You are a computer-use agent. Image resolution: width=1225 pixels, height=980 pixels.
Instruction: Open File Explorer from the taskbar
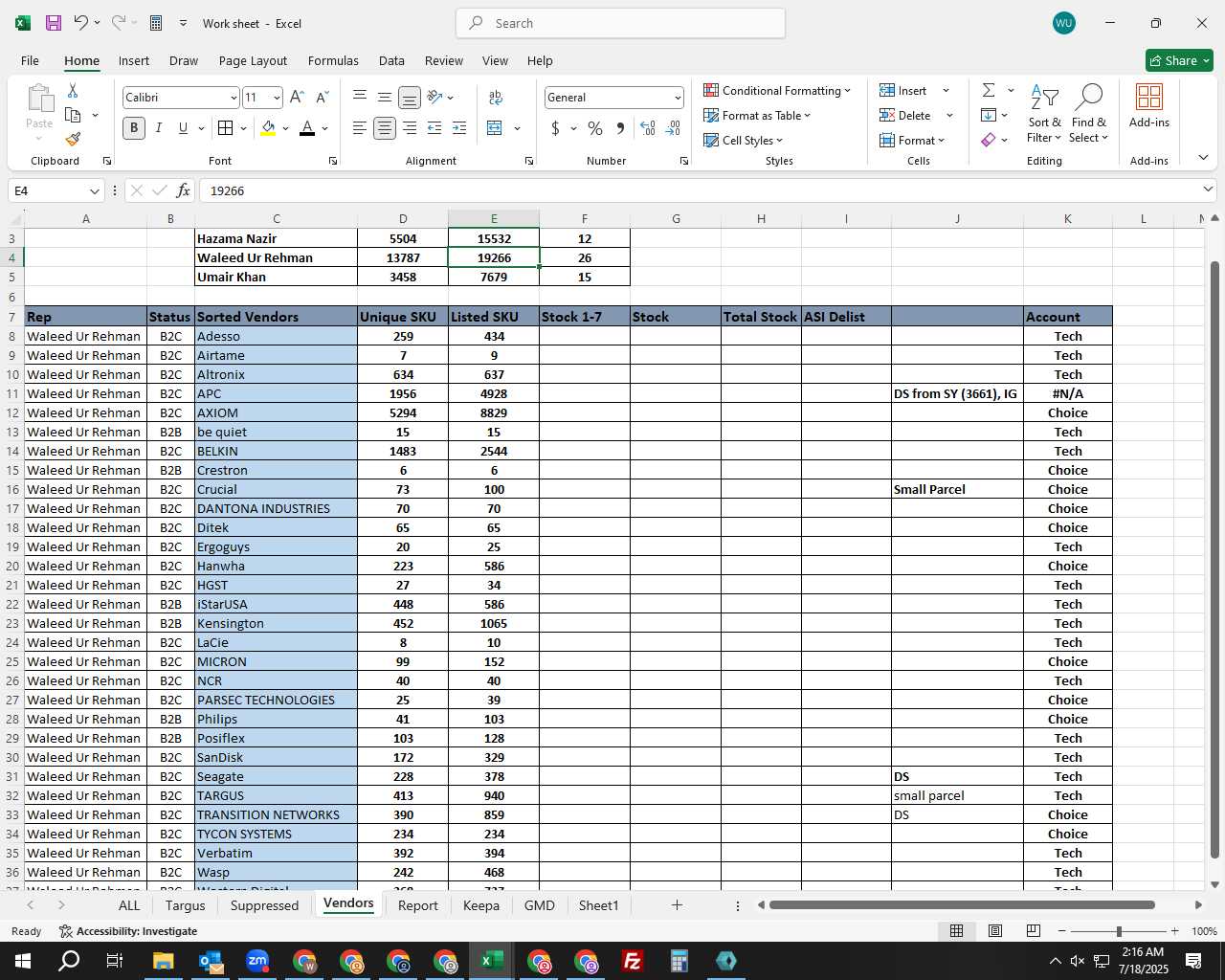[x=164, y=961]
